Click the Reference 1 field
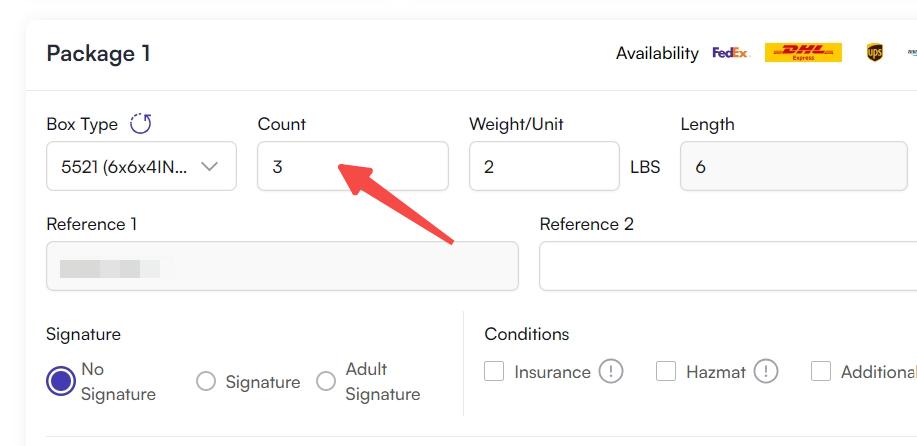 point(282,266)
